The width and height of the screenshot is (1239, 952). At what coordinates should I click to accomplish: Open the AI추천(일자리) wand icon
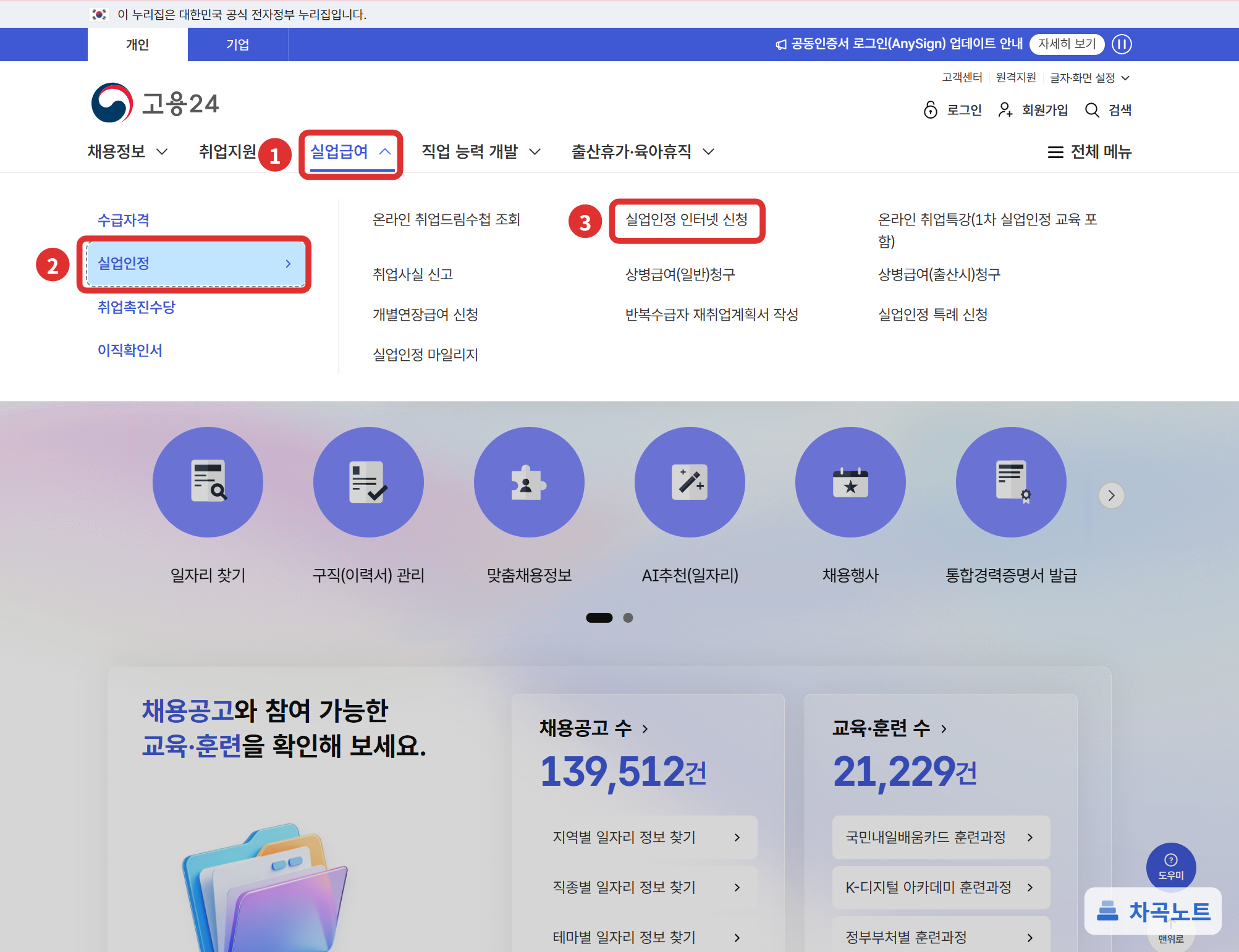(x=690, y=482)
